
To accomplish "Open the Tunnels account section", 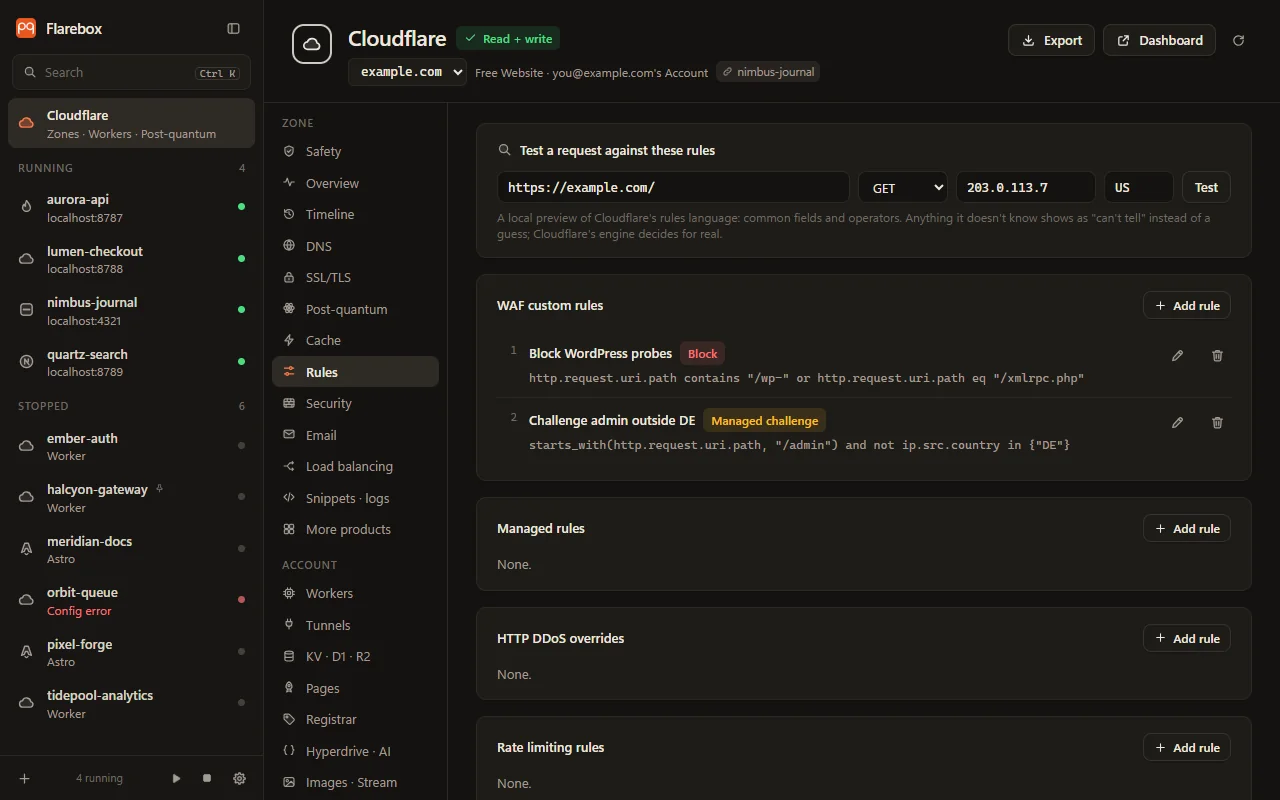I will (x=355, y=625).
